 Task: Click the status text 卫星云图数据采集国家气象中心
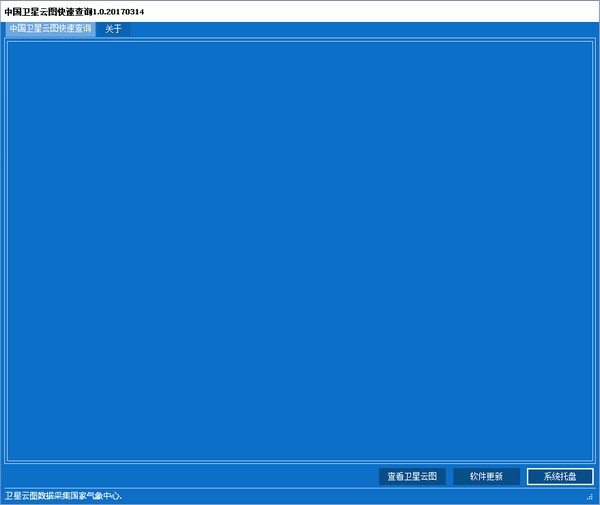63,496
